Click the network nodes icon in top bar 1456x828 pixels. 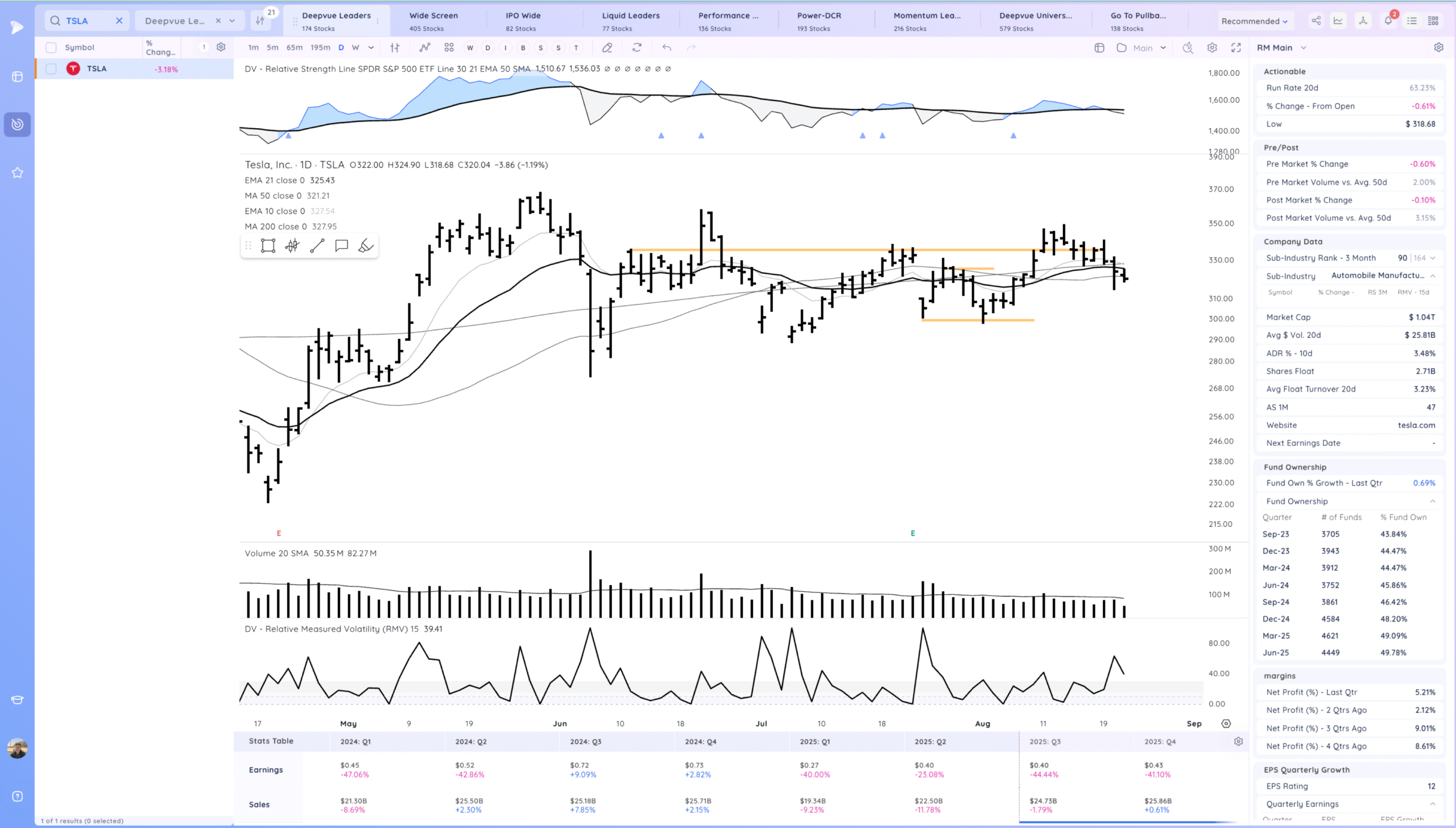click(x=1363, y=20)
